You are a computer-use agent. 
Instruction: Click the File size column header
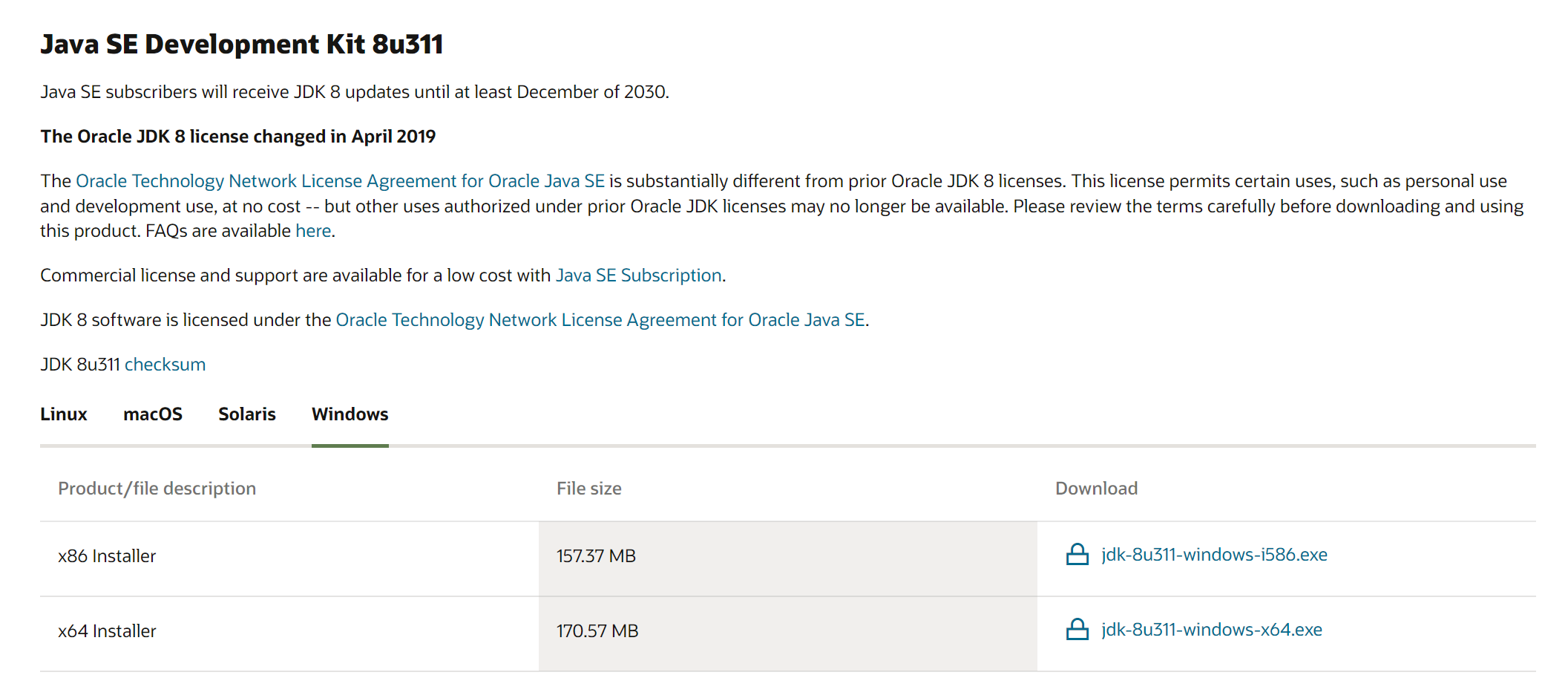(589, 489)
